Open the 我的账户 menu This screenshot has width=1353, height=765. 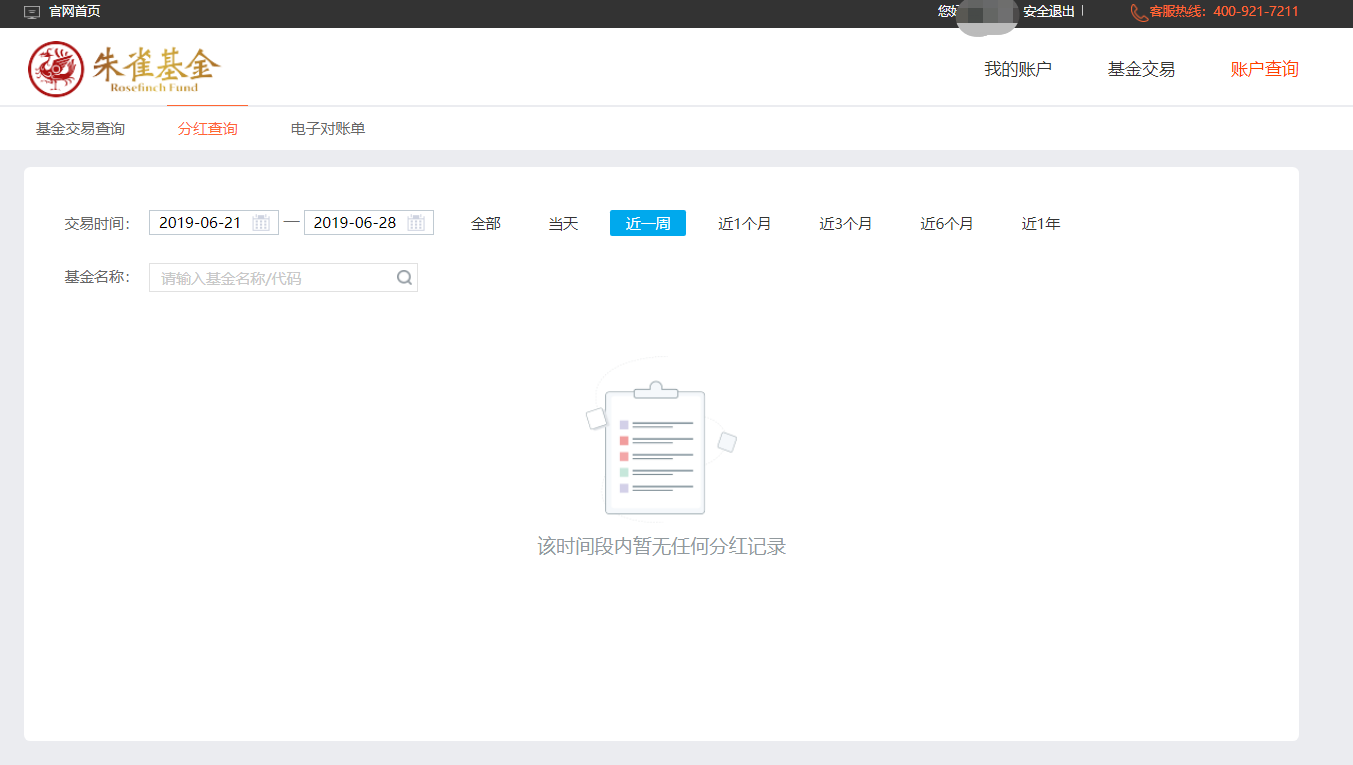point(1018,69)
